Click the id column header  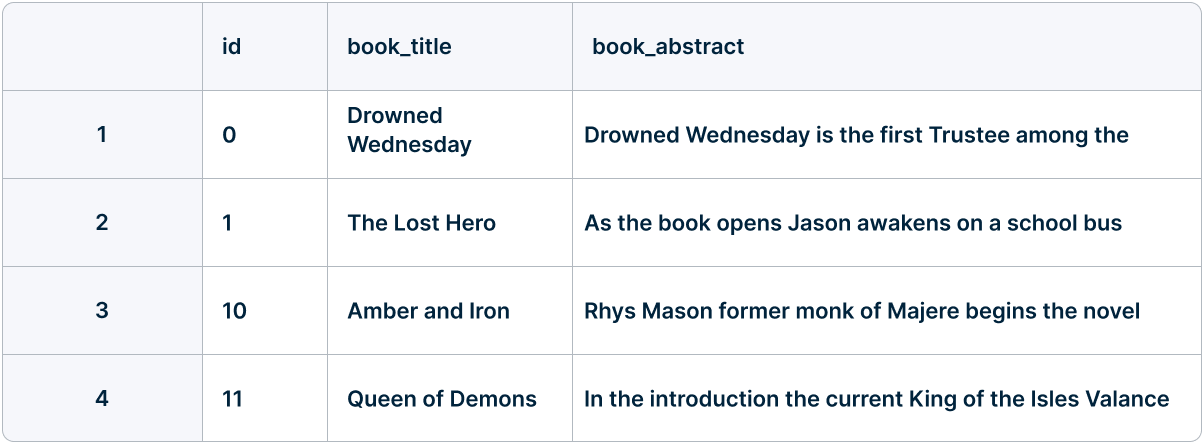point(232,47)
